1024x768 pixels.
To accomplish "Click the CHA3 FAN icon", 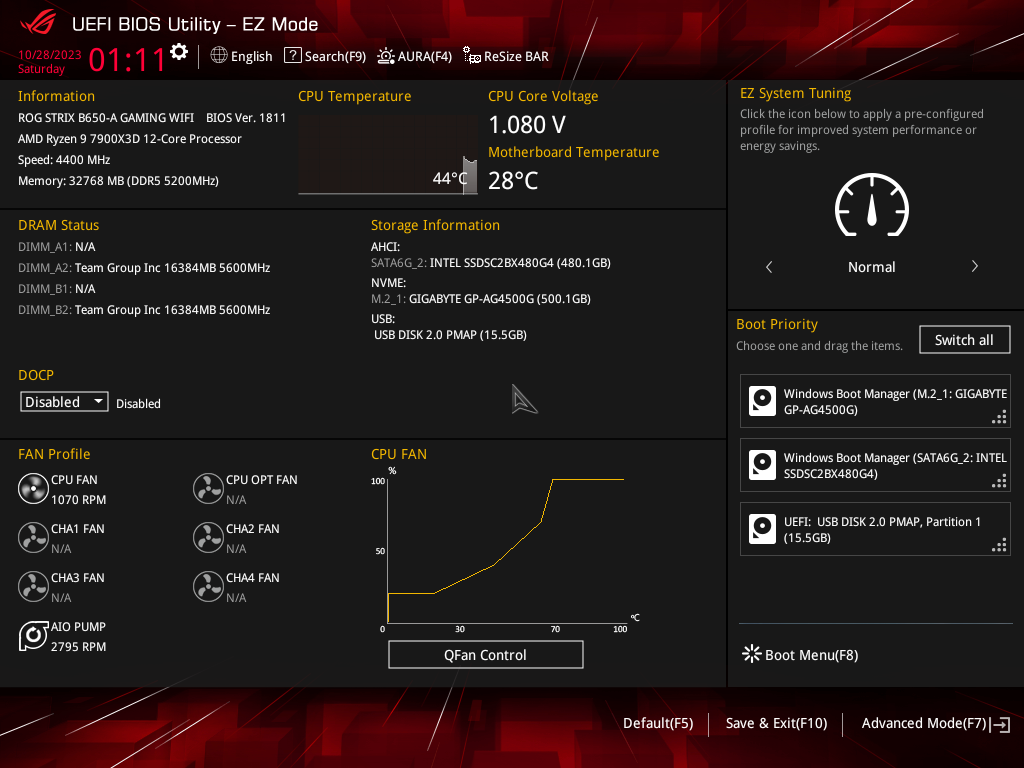I will [x=33, y=587].
